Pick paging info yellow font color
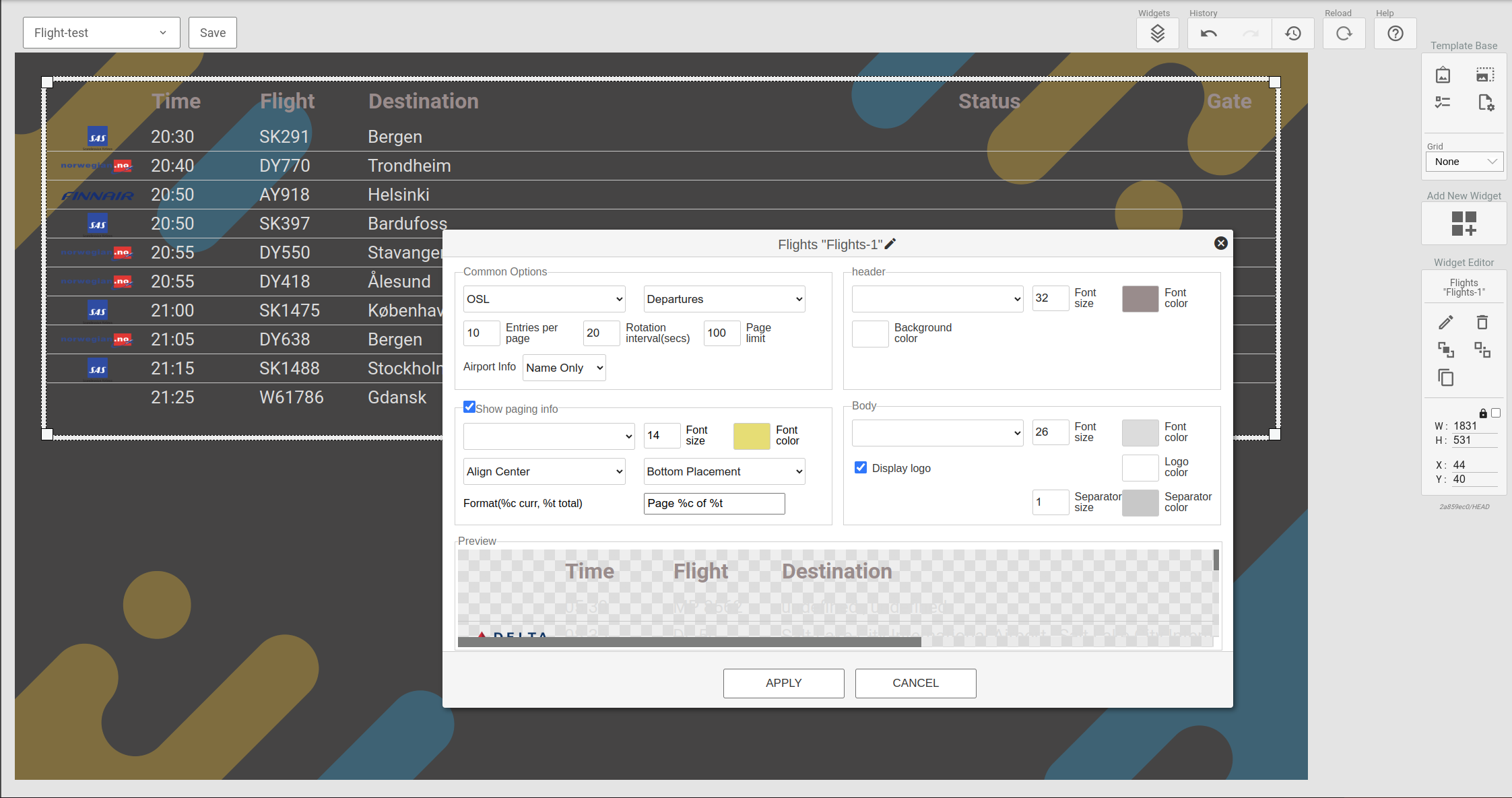 pyautogui.click(x=752, y=436)
